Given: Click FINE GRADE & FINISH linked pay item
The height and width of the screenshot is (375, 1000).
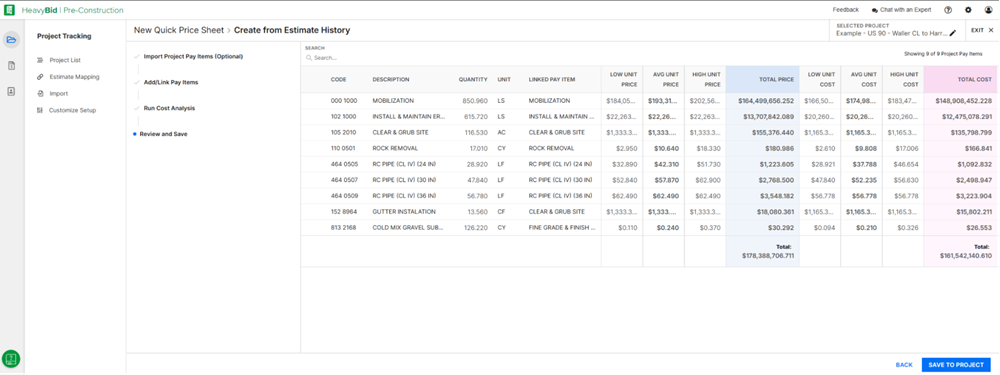Looking at the screenshot, I should tap(561, 227).
